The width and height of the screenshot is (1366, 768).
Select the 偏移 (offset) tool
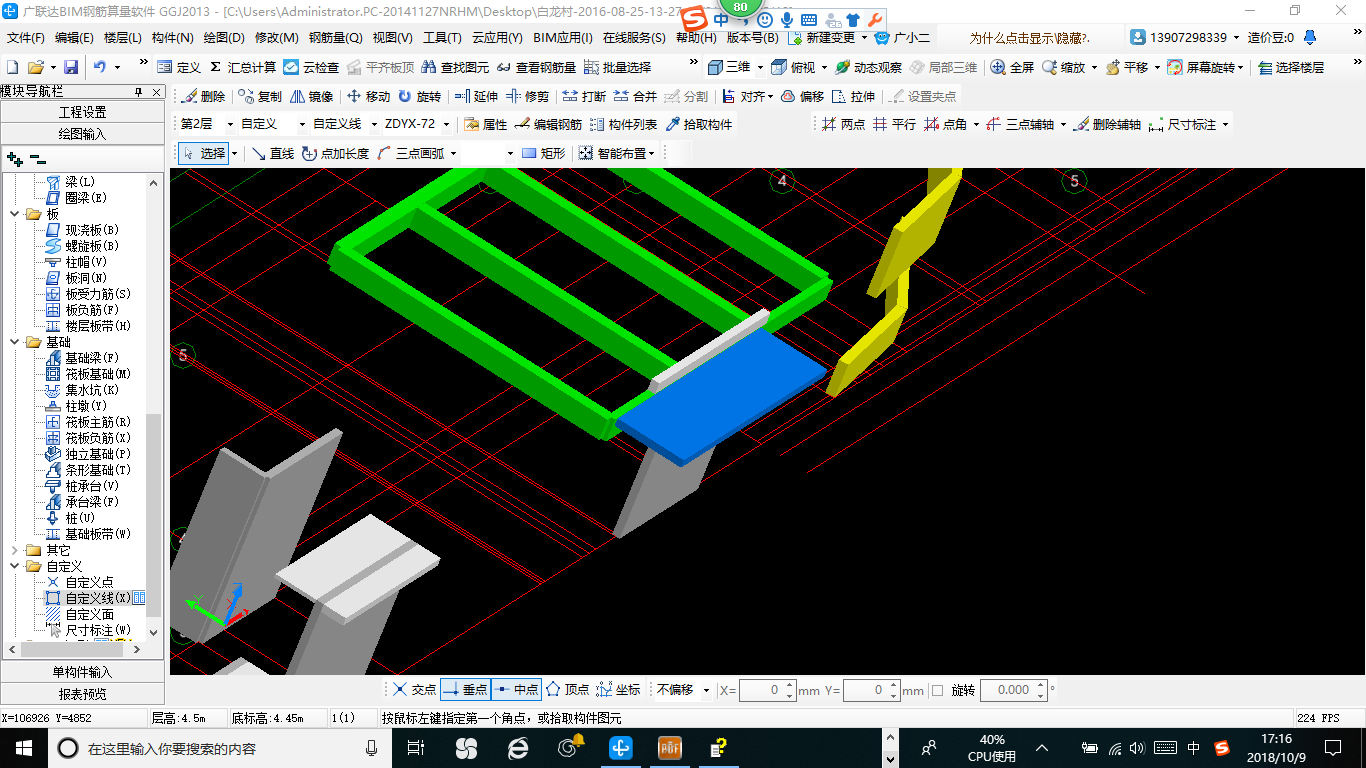pyautogui.click(x=802, y=97)
